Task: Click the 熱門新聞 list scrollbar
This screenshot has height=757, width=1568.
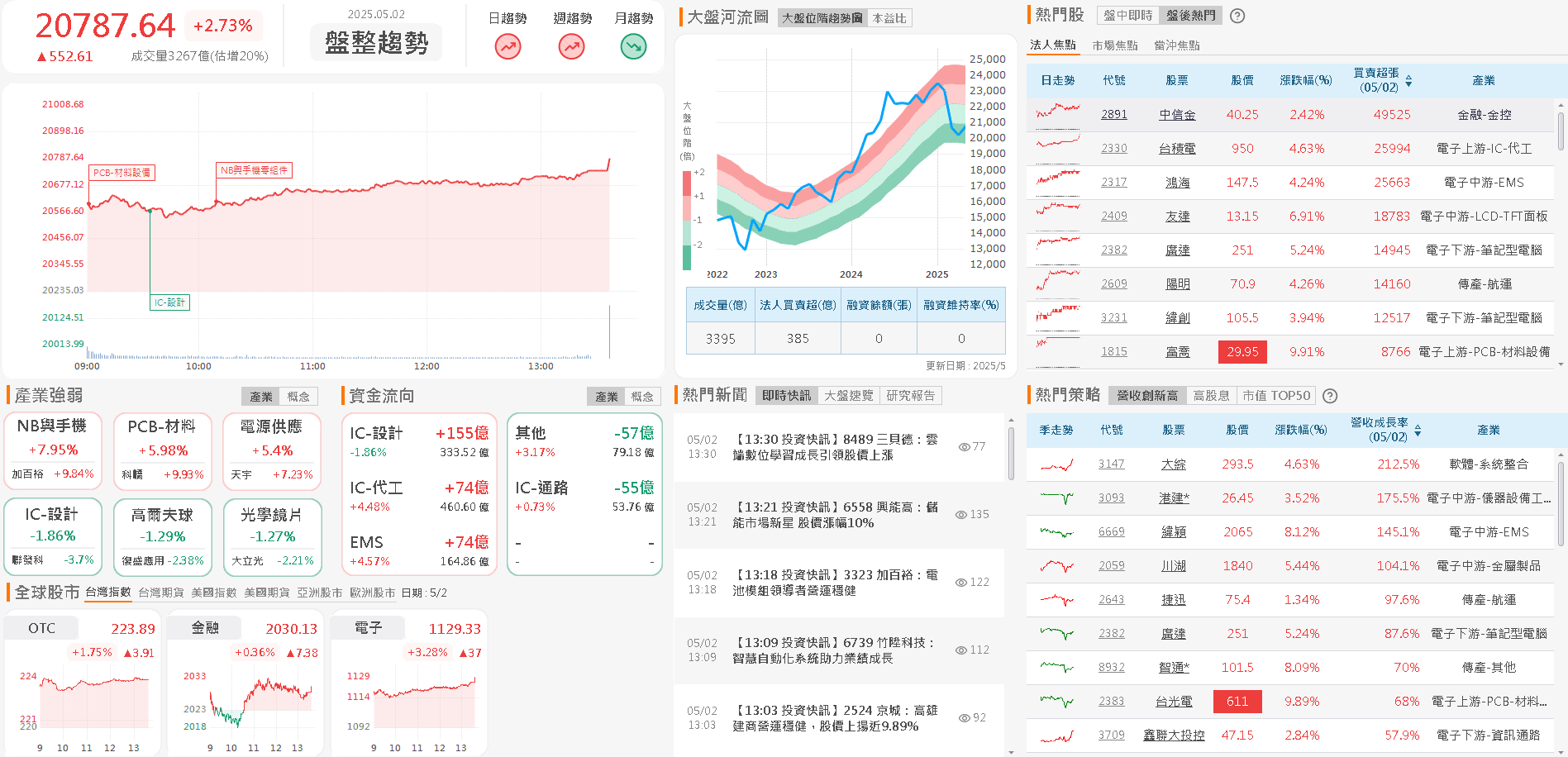Action: [x=1011, y=454]
